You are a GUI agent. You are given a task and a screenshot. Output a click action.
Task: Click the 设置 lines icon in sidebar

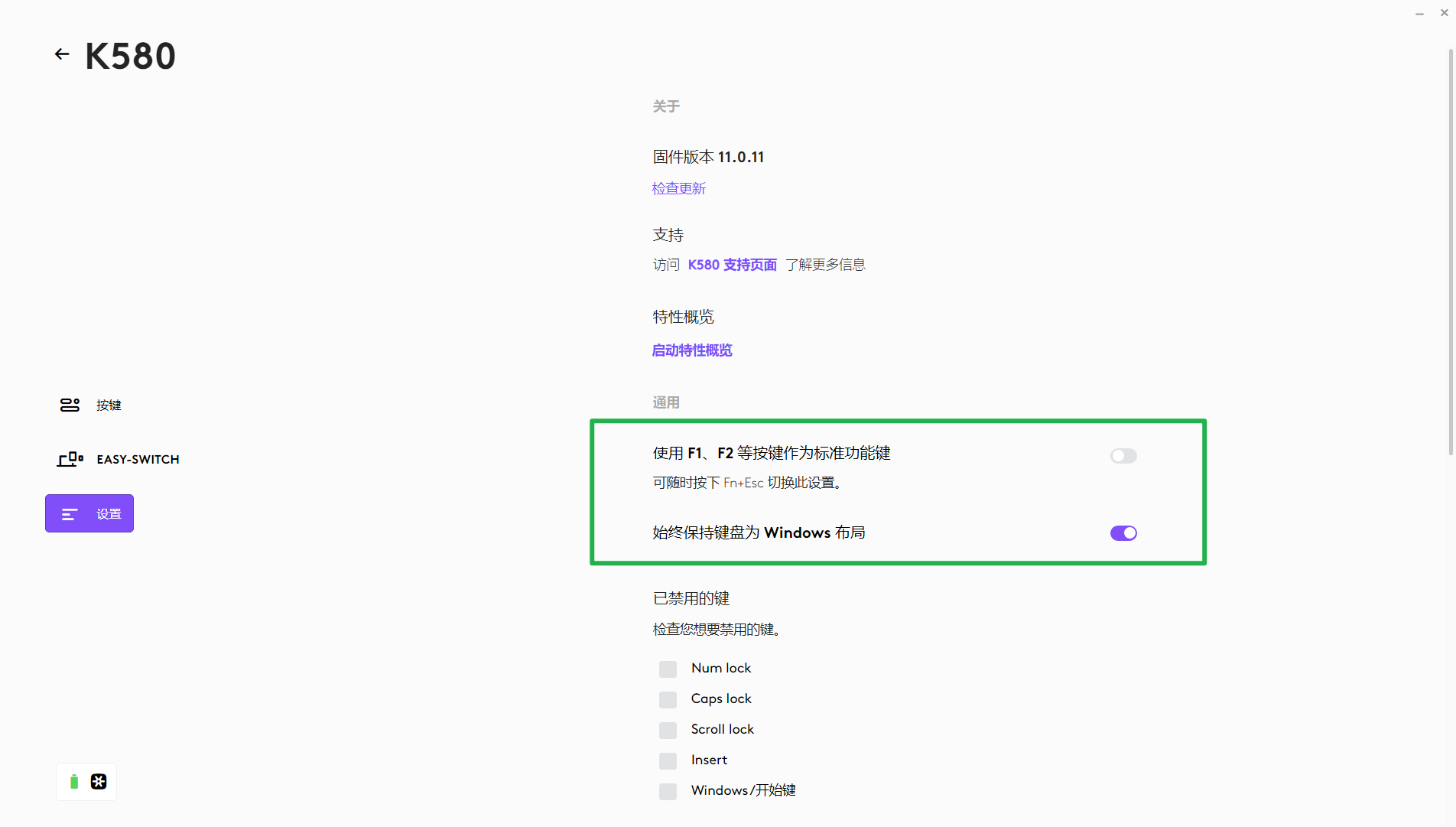(70, 514)
